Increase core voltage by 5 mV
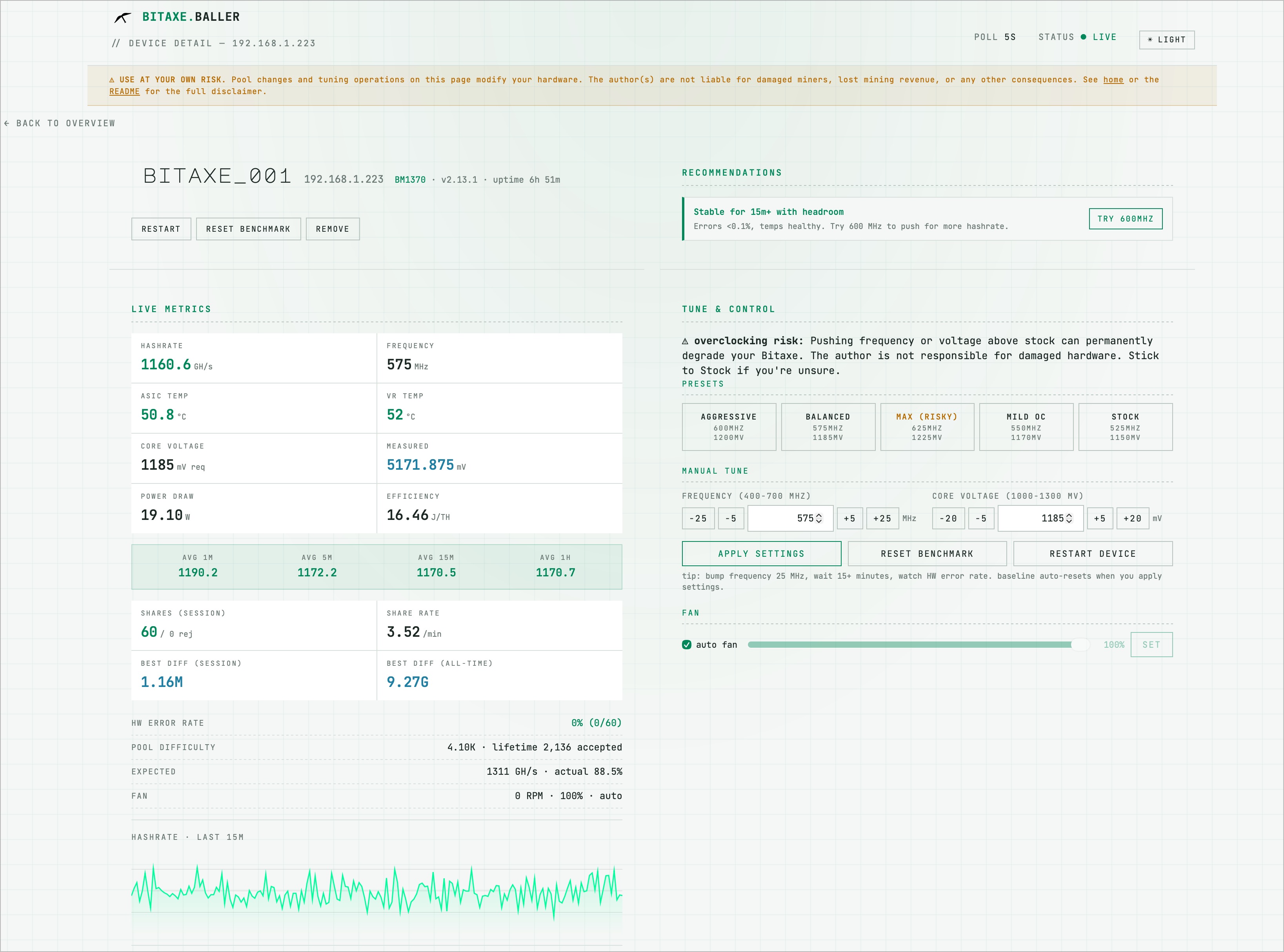The width and height of the screenshot is (1284, 952). click(1100, 518)
